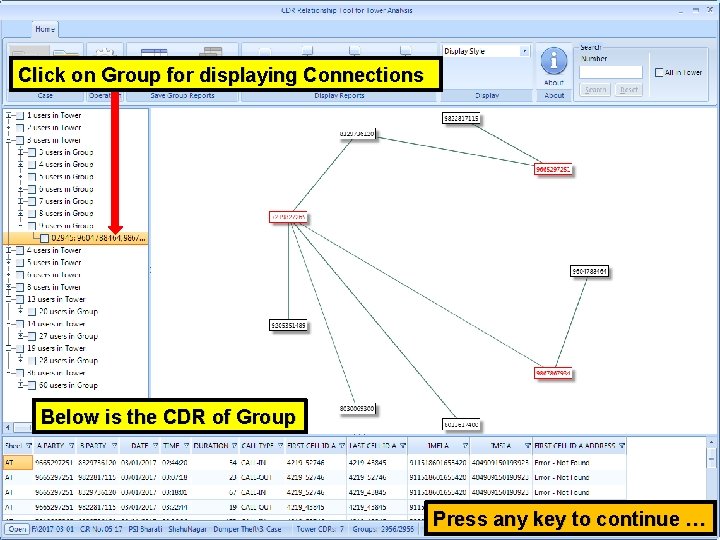Switch to the Home ribbon tab

(45, 29)
